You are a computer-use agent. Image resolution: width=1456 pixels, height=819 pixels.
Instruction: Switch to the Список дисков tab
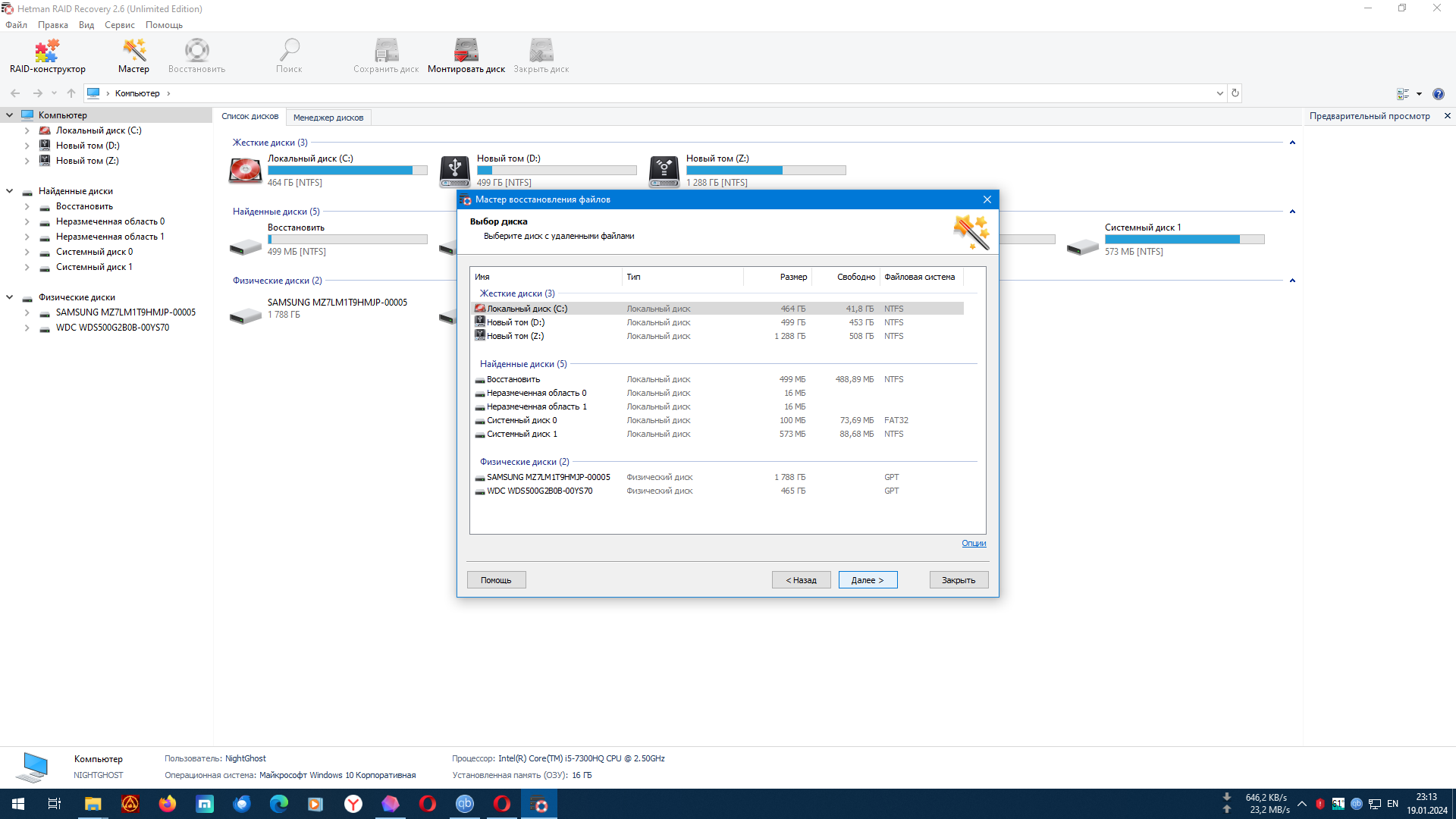tap(250, 117)
